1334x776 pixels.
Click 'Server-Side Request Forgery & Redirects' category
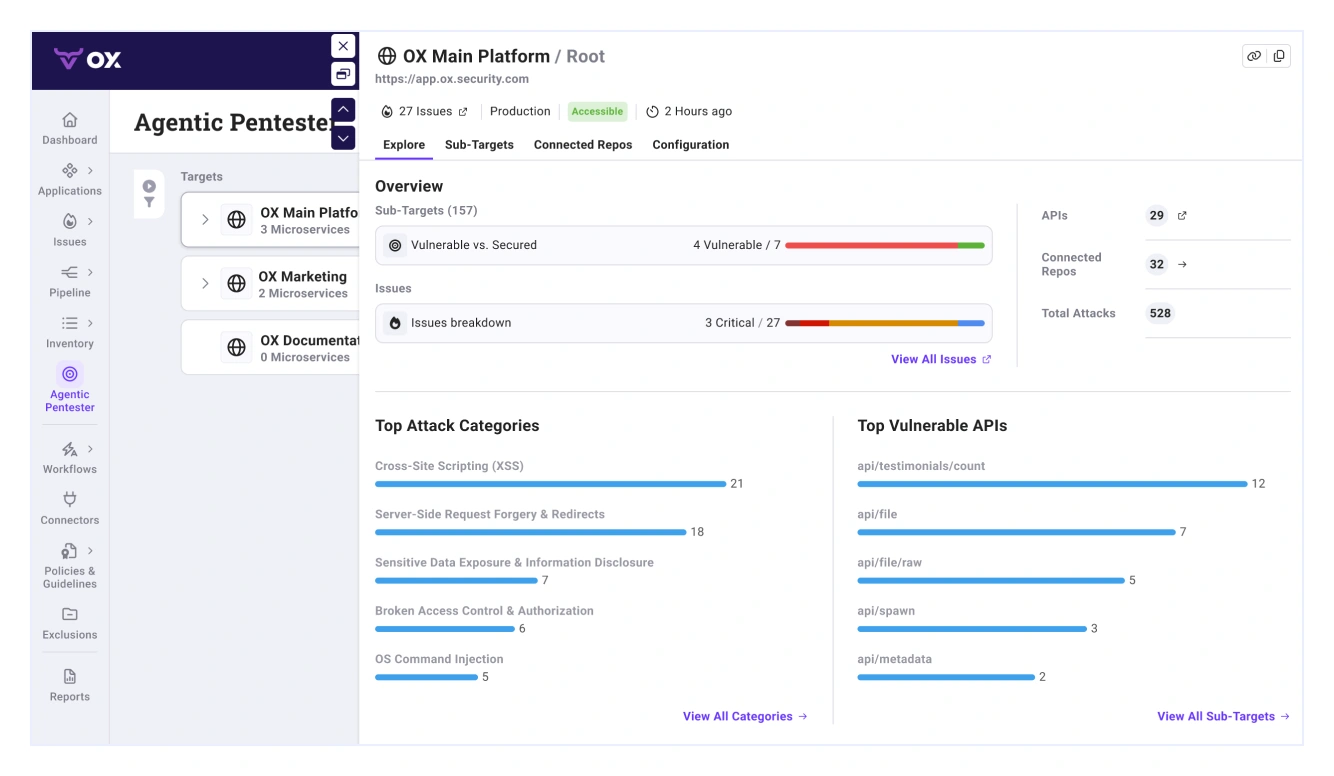point(490,514)
